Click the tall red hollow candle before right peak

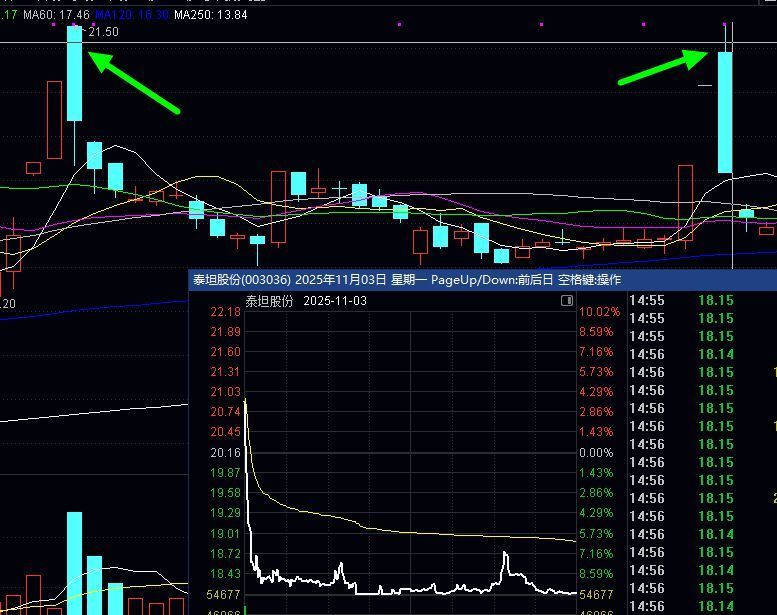(x=685, y=203)
